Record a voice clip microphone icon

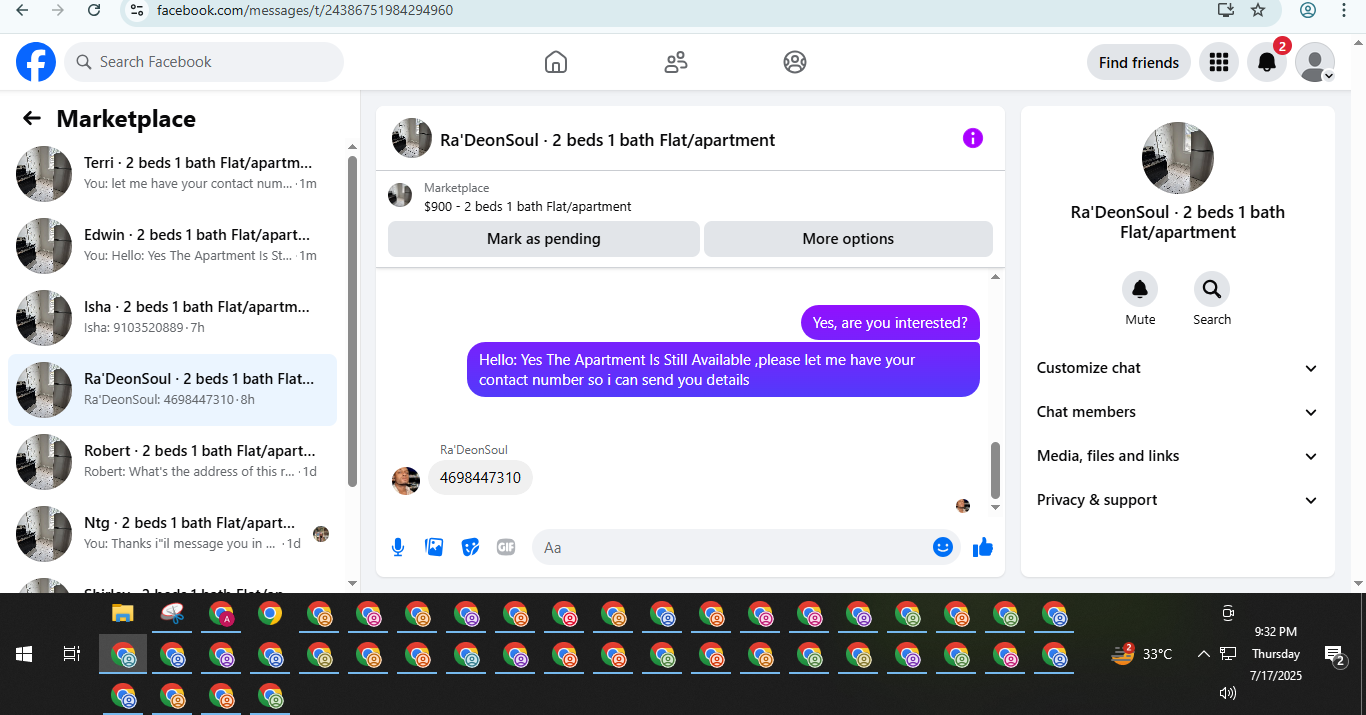click(398, 547)
